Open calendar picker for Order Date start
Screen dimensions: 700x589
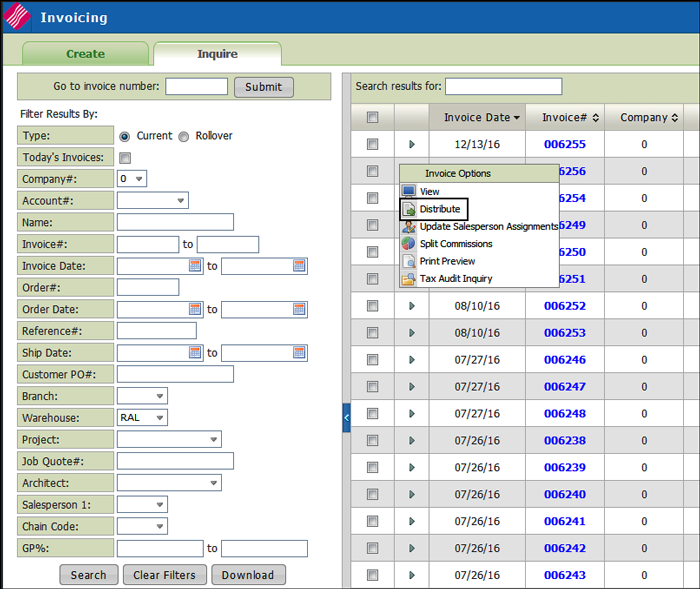pos(196,310)
